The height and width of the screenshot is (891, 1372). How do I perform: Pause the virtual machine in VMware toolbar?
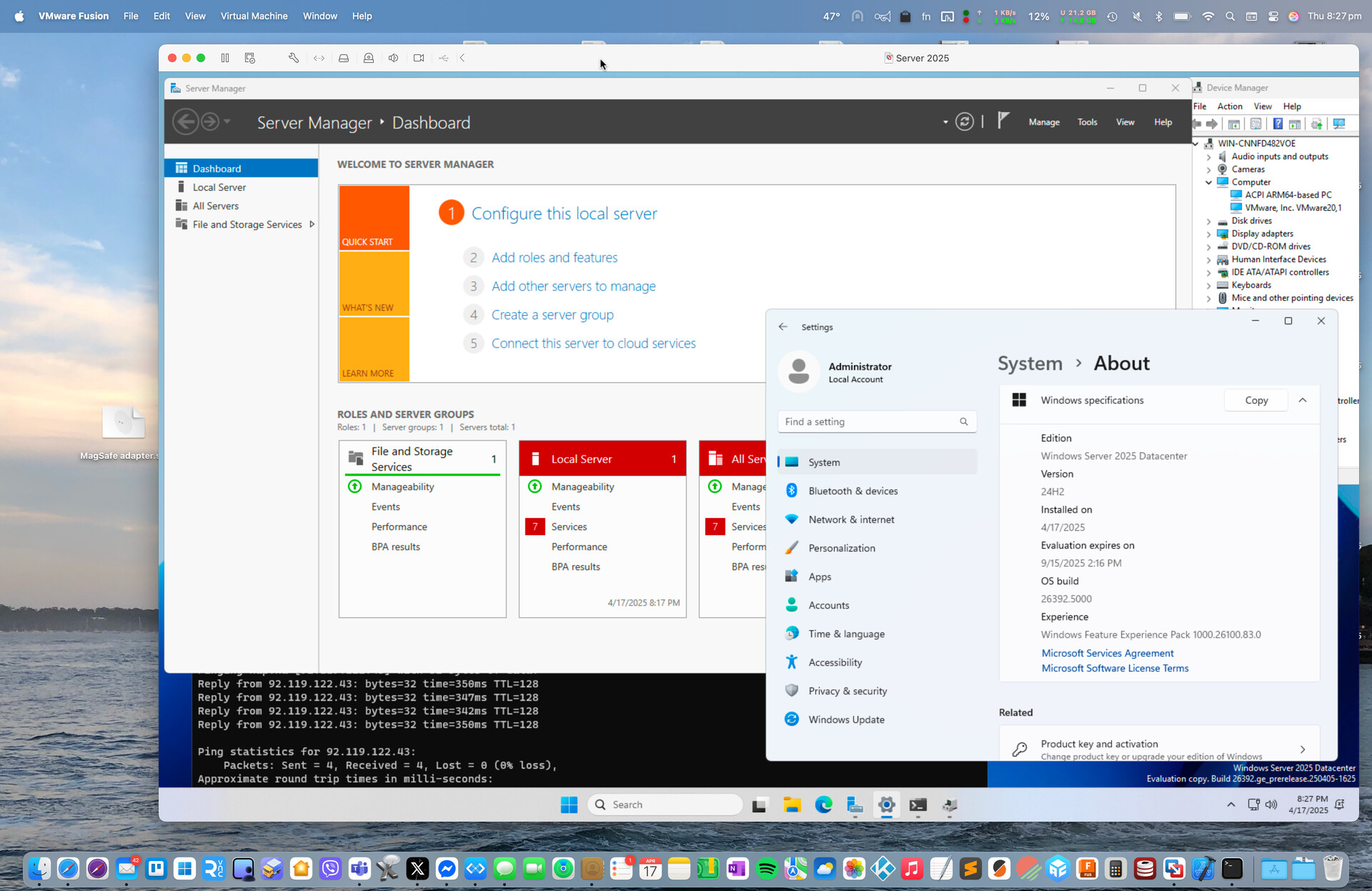click(x=225, y=58)
